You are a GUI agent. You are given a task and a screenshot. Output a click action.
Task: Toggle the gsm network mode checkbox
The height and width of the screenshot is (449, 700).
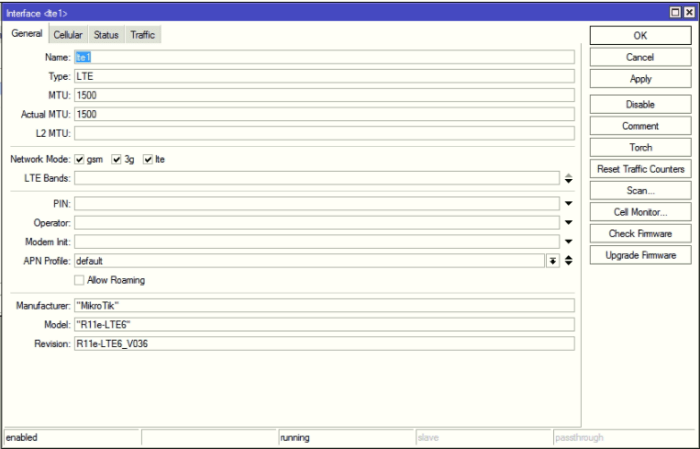pyautogui.click(x=79, y=159)
